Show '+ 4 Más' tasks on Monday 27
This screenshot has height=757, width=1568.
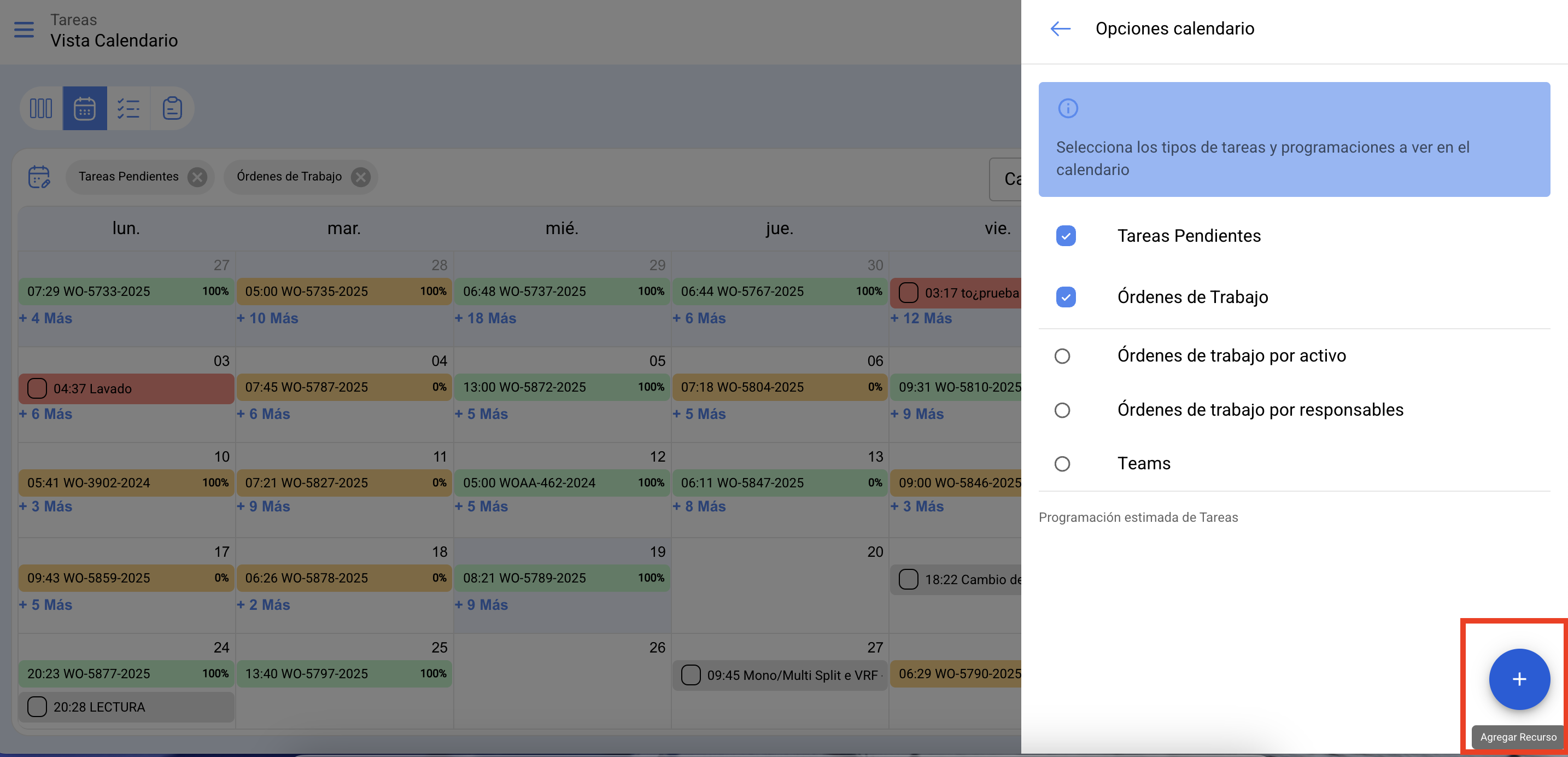click(46, 318)
